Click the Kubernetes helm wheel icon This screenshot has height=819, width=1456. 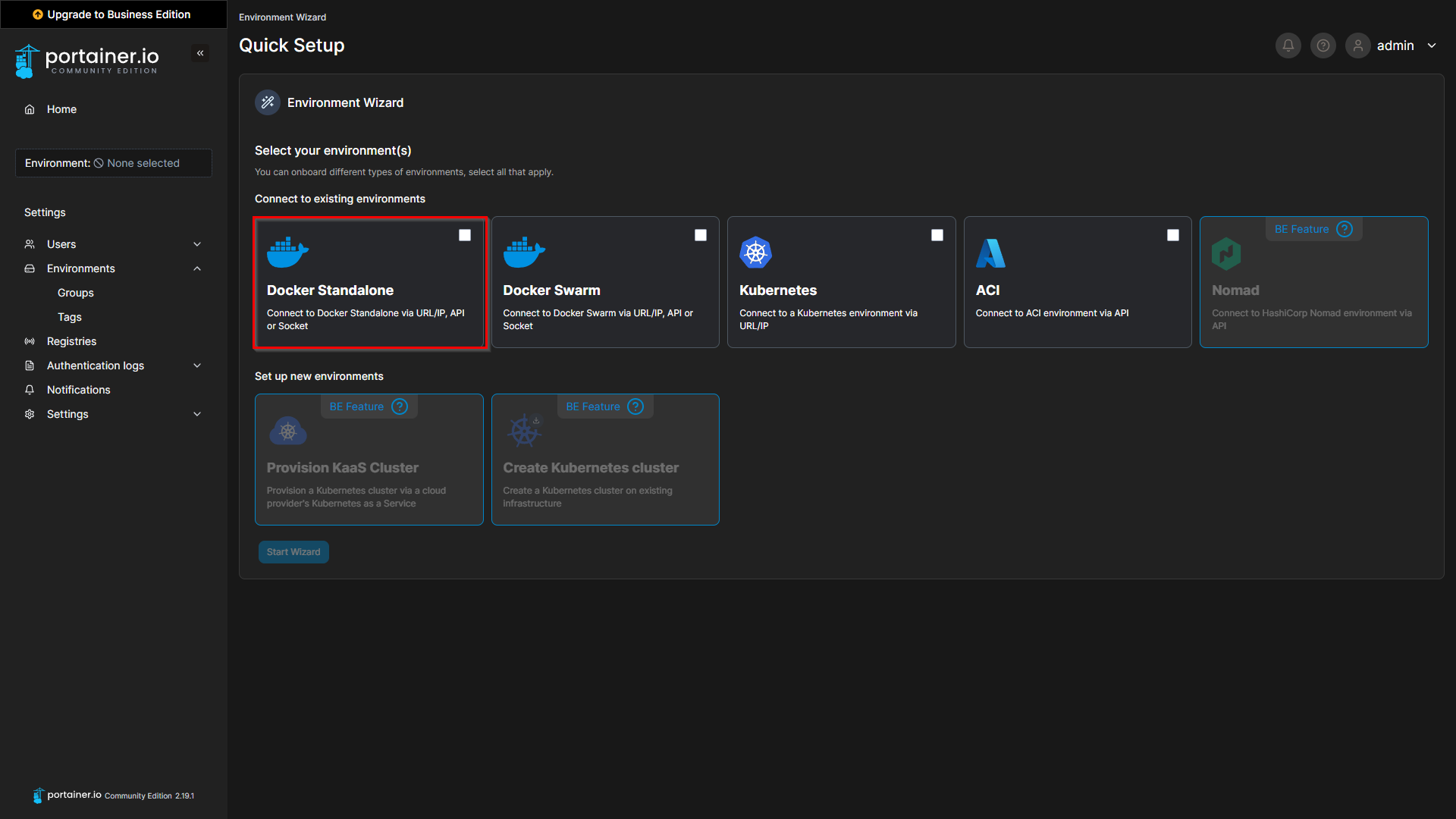[755, 253]
